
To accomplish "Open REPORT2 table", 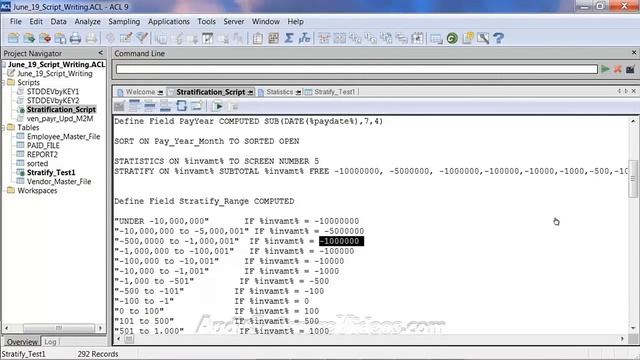I will (42, 154).
